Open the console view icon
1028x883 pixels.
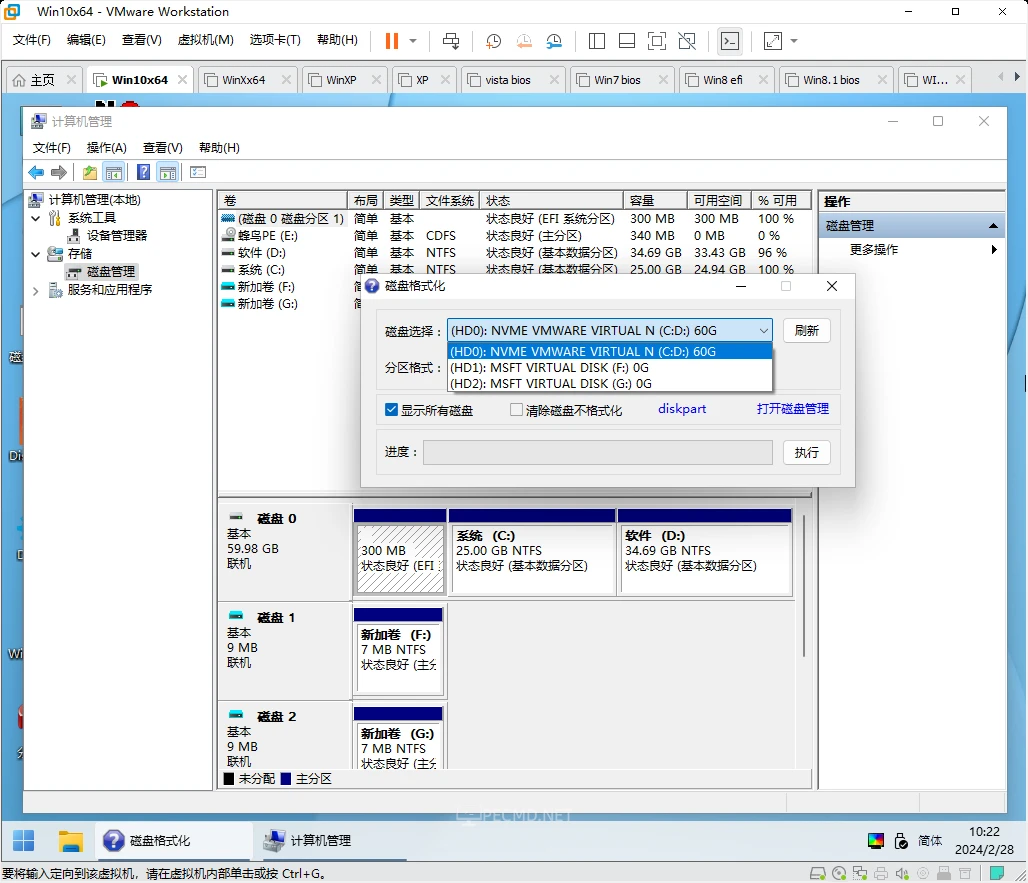pyautogui.click(x=730, y=41)
